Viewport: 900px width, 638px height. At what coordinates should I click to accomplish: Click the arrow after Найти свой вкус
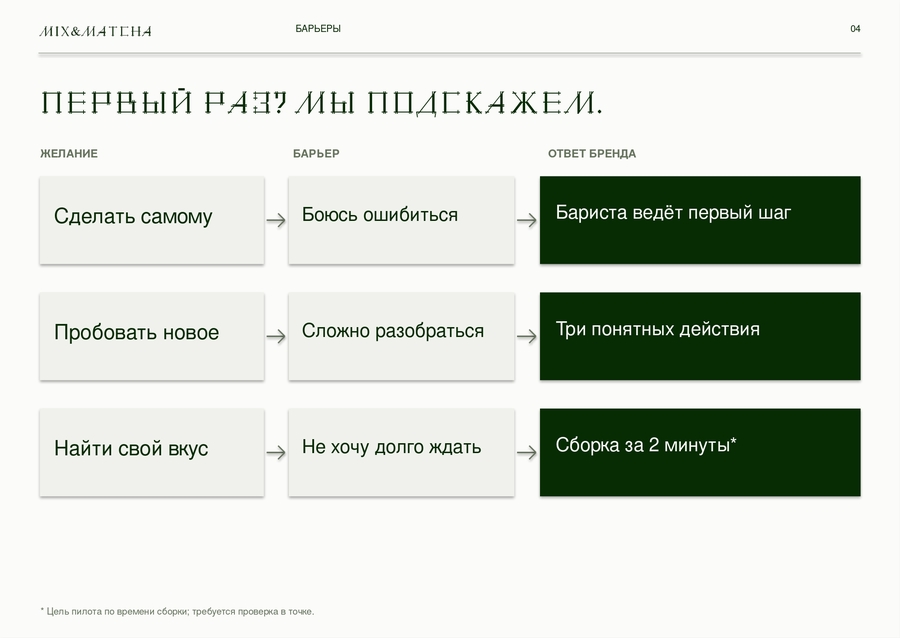tap(276, 453)
